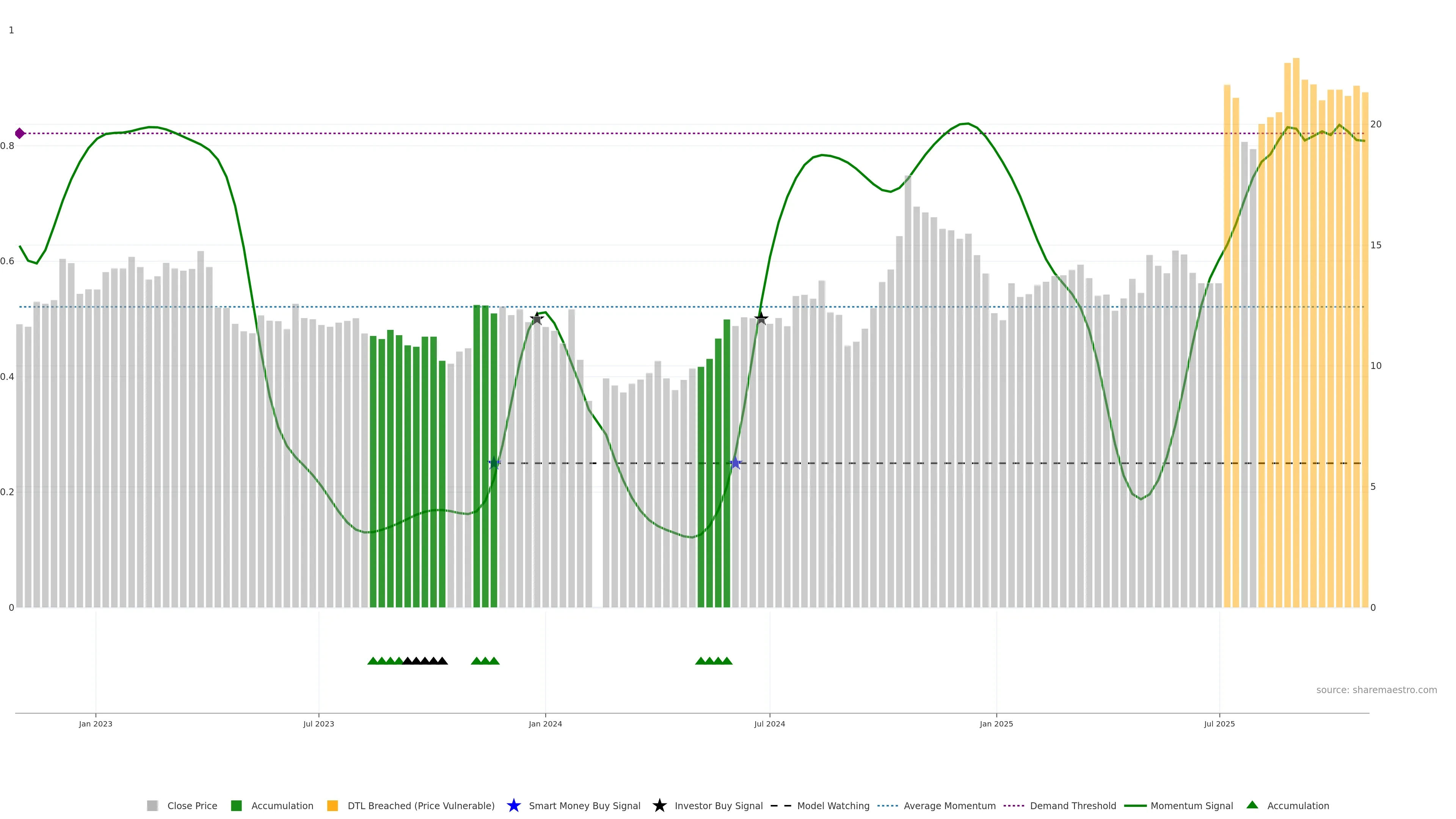
Task: Click the blue star marker near June 2024
Action: [735, 463]
